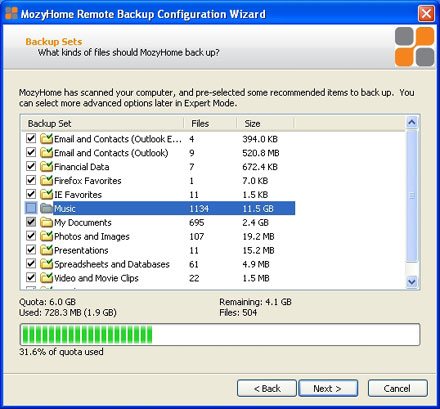Viewport: 440px width, 409px height.
Task: Click the Financial Data folder icon
Action: pos(46,167)
